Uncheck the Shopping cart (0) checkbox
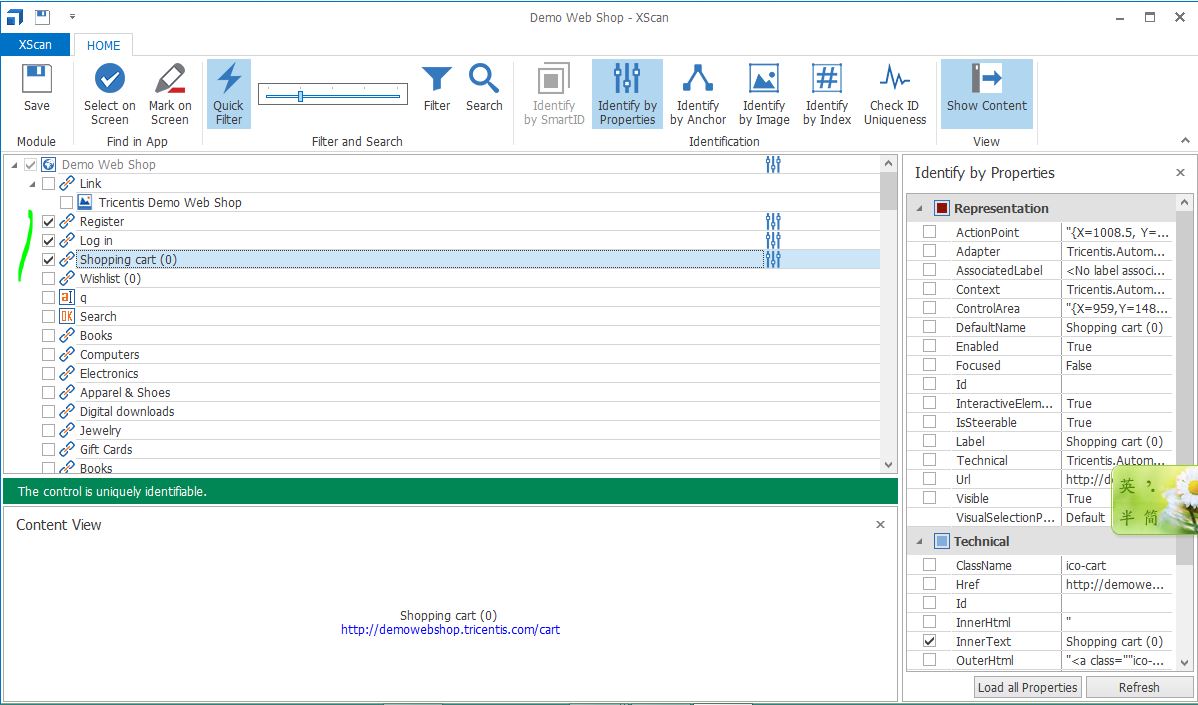The width and height of the screenshot is (1198, 705). click(x=48, y=260)
